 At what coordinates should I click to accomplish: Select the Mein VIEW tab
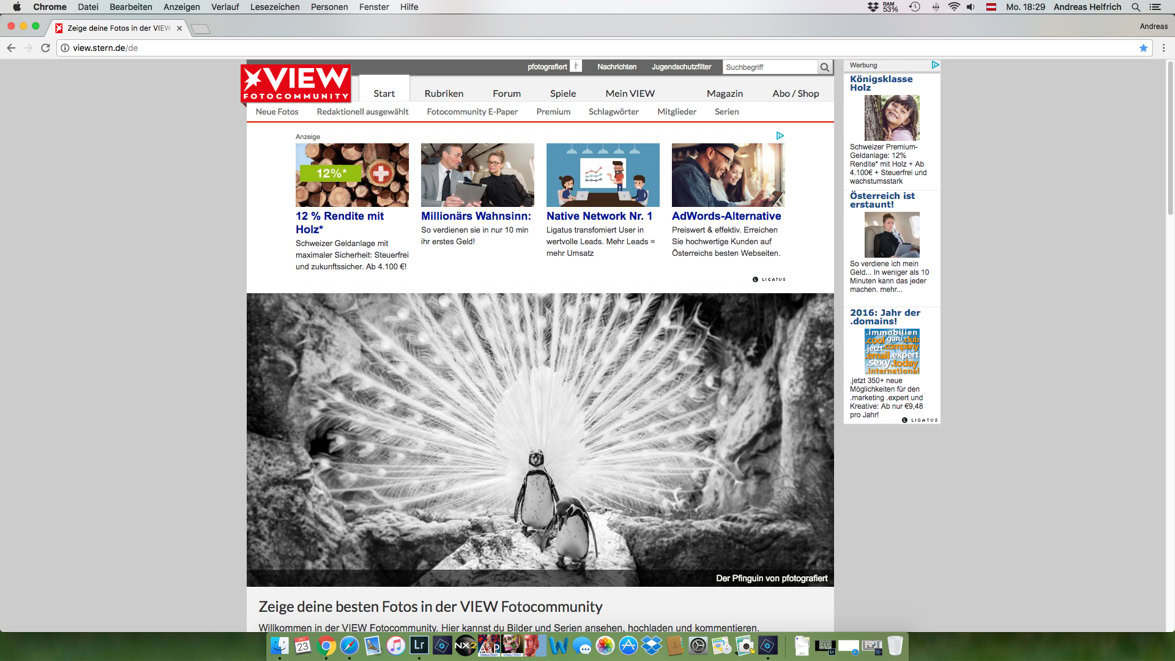click(x=629, y=94)
